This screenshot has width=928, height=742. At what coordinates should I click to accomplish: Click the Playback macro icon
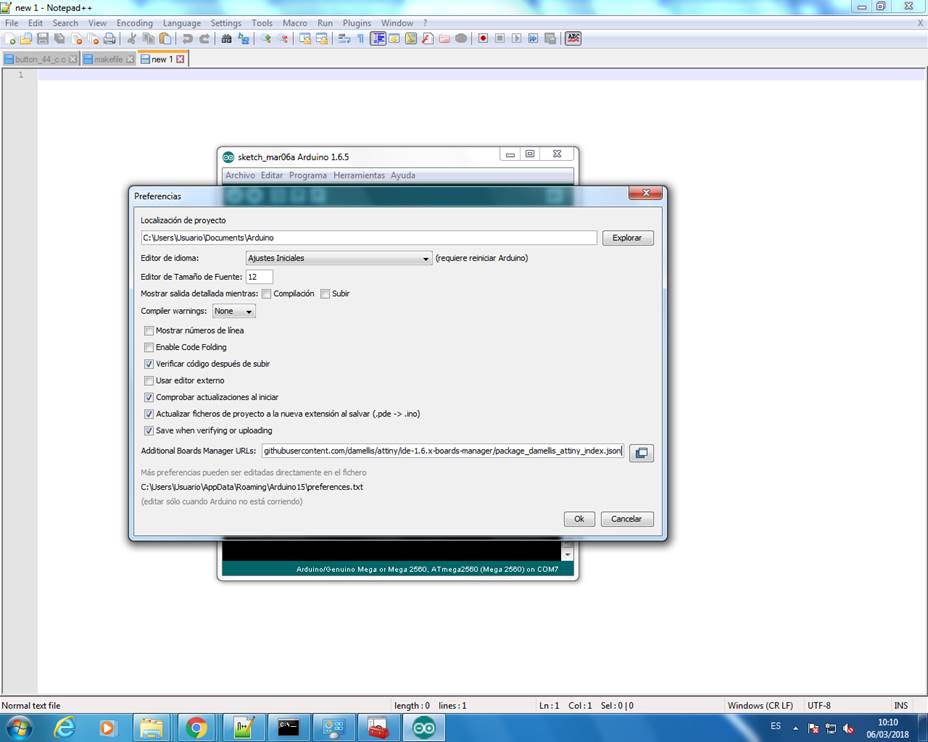click(x=516, y=39)
